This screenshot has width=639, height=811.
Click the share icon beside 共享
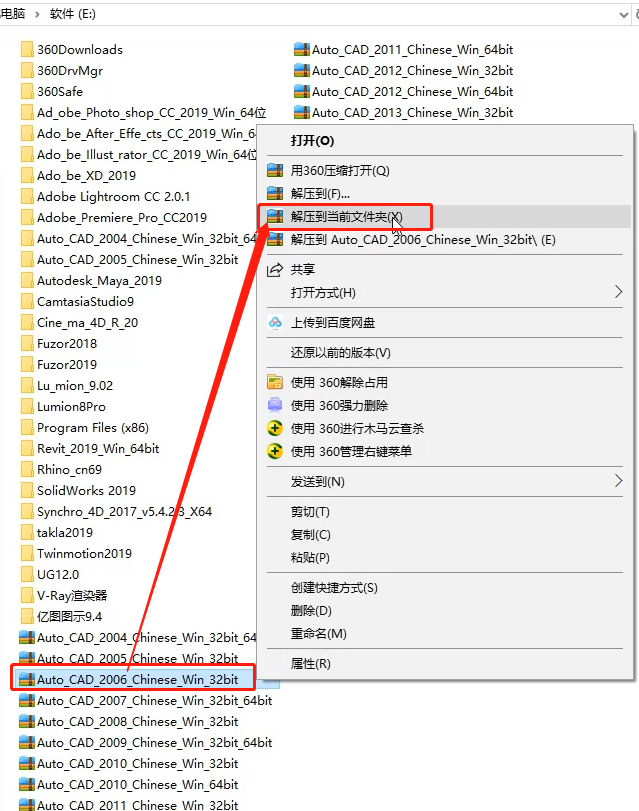[x=275, y=269]
